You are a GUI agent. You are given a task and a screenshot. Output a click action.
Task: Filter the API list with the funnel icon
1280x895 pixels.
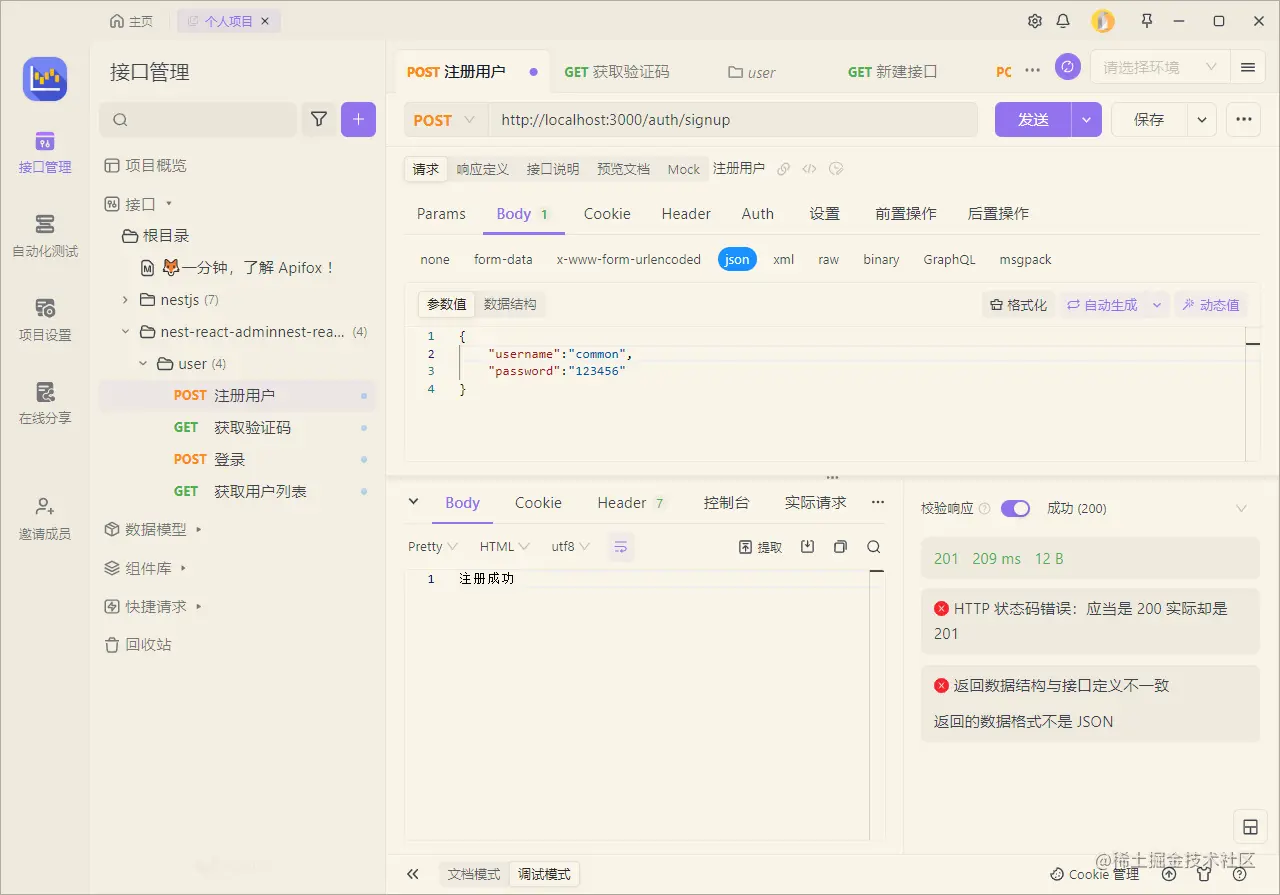[318, 119]
